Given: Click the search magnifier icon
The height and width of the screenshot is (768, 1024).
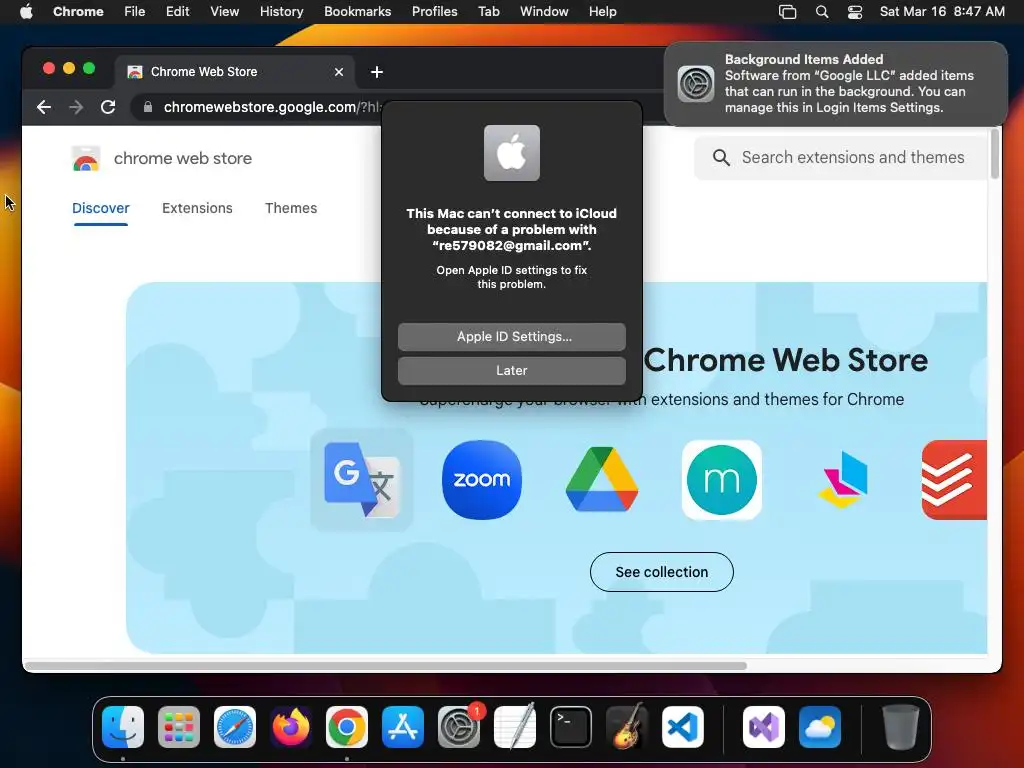Looking at the screenshot, I should pyautogui.click(x=721, y=157).
